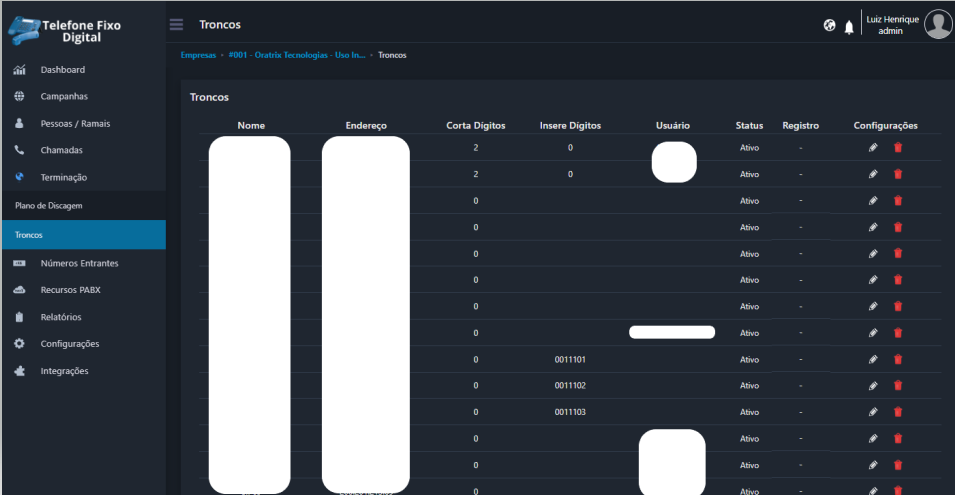955x495 pixels.
Task: Expand the Pessoas / Ramais menu
Action: [x=75, y=124]
